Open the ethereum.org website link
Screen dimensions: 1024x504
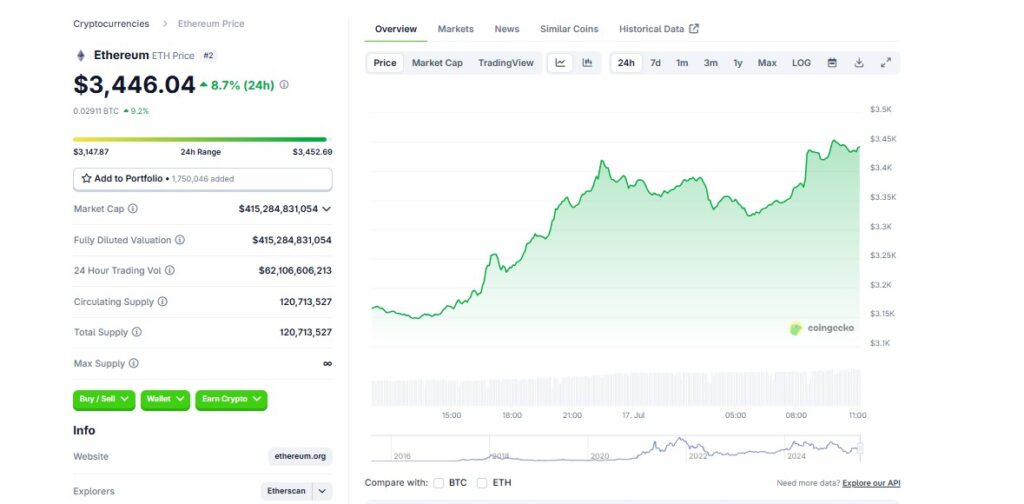300,456
